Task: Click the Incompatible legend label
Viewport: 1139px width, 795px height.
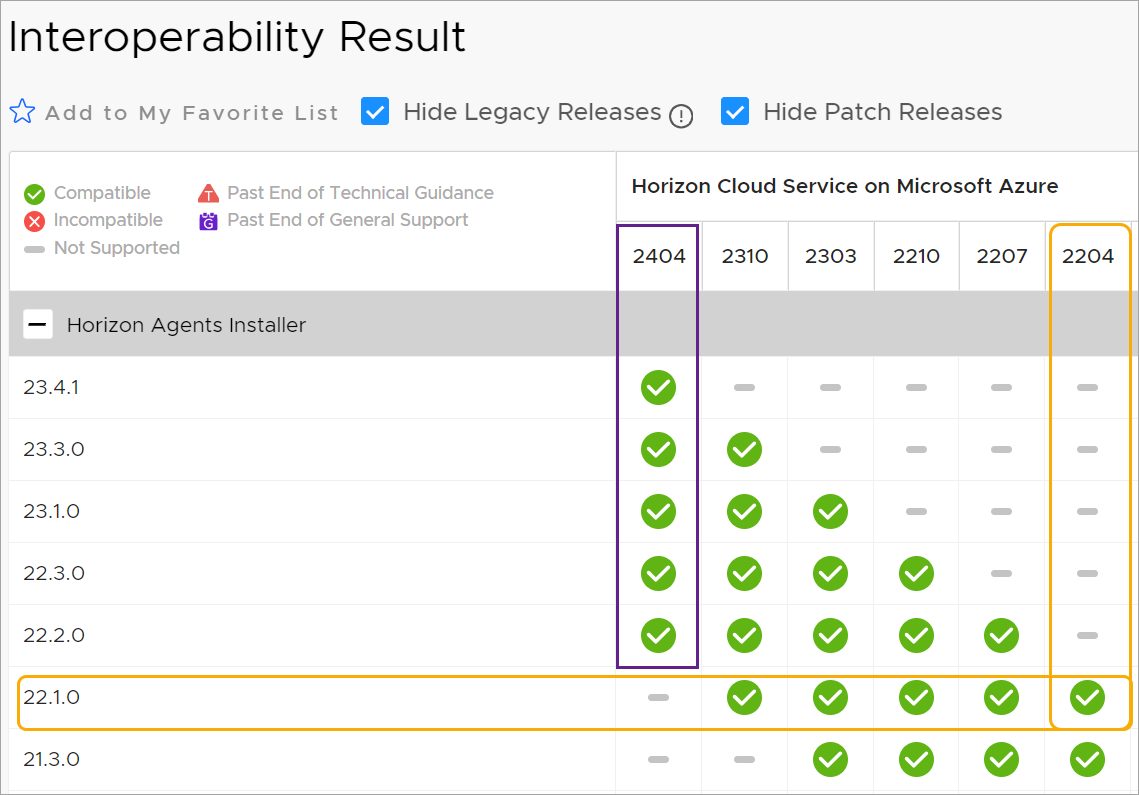Action: 108,220
